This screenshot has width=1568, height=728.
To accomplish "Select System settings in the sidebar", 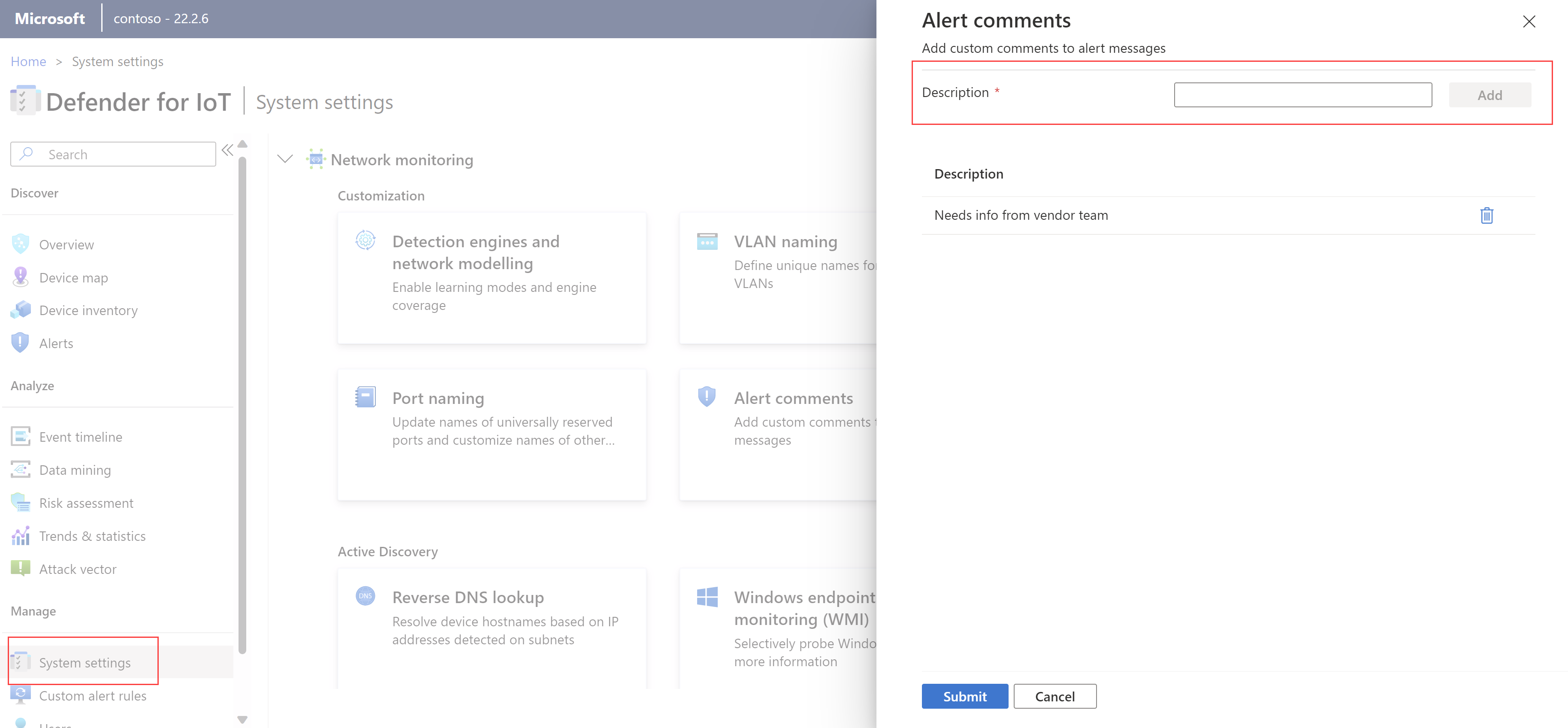I will [85, 662].
